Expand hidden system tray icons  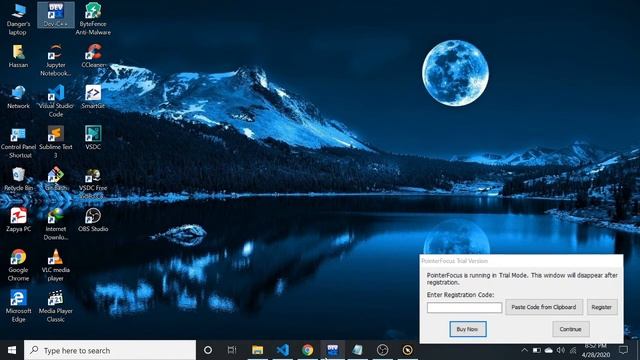(524, 350)
